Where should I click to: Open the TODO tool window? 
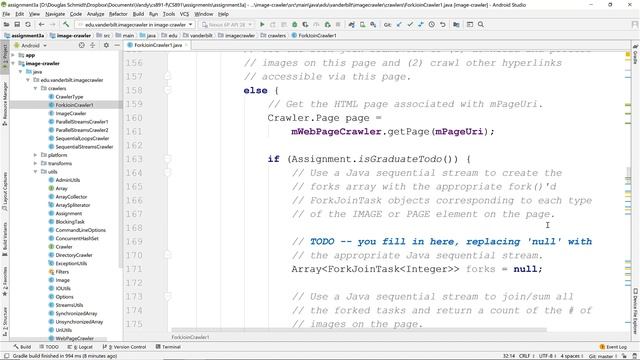(49, 347)
